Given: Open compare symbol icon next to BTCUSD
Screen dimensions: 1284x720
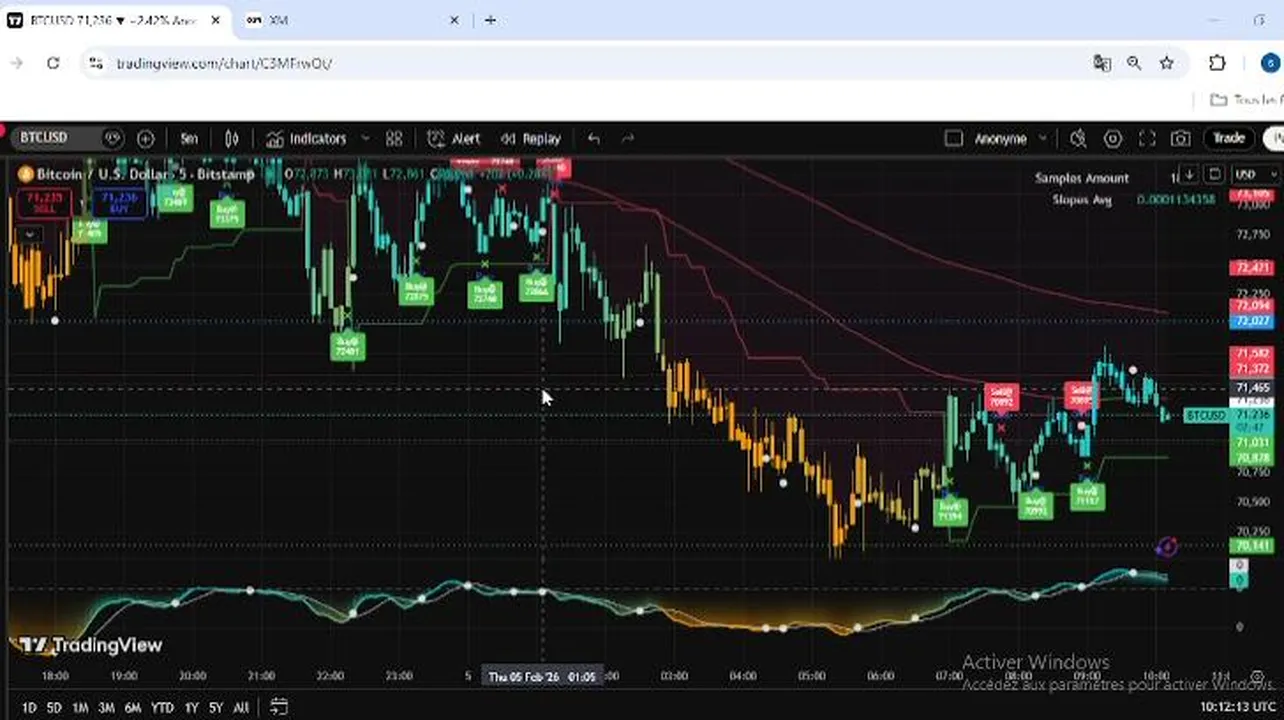Looking at the screenshot, I should pyautogui.click(x=113, y=138).
